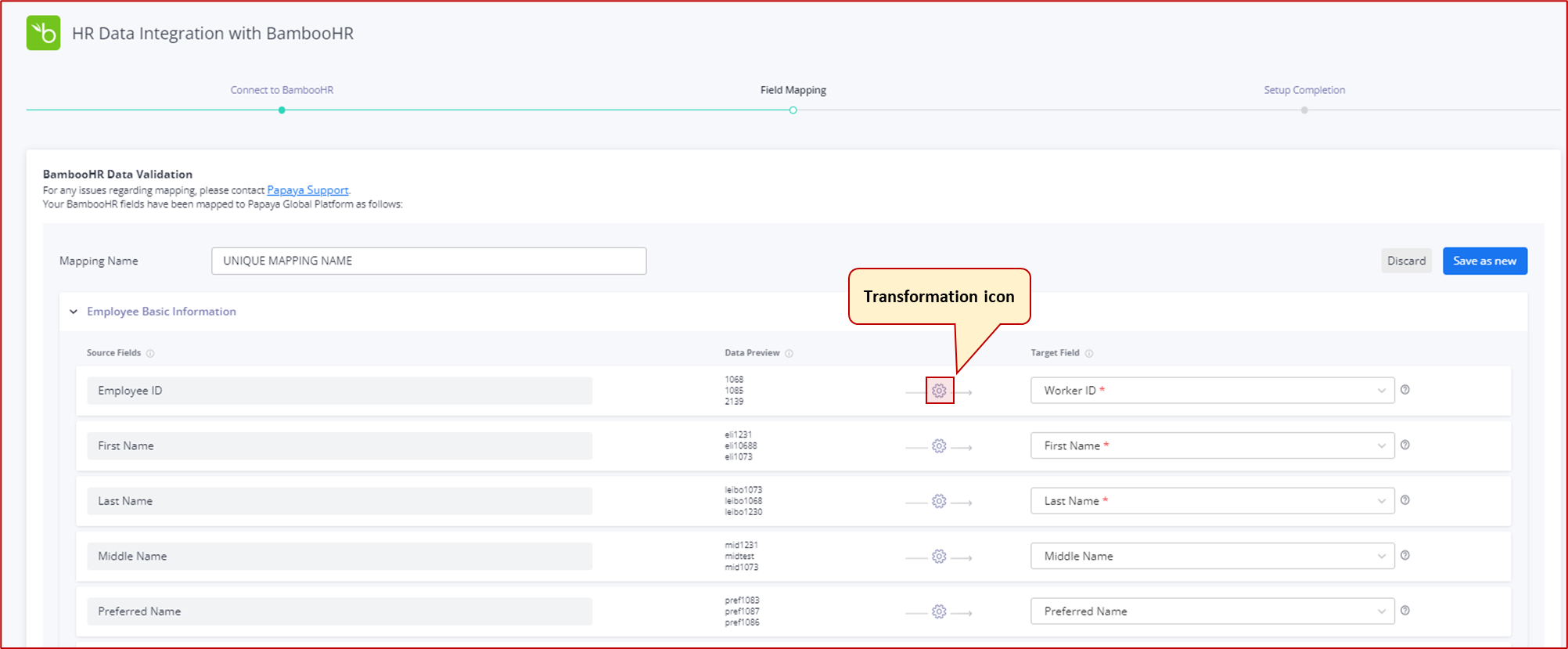Image resolution: width=1568 pixels, height=649 pixels.
Task: Open transformation gear for First Name row
Action: pyautogui.click(x=939, y=446)
